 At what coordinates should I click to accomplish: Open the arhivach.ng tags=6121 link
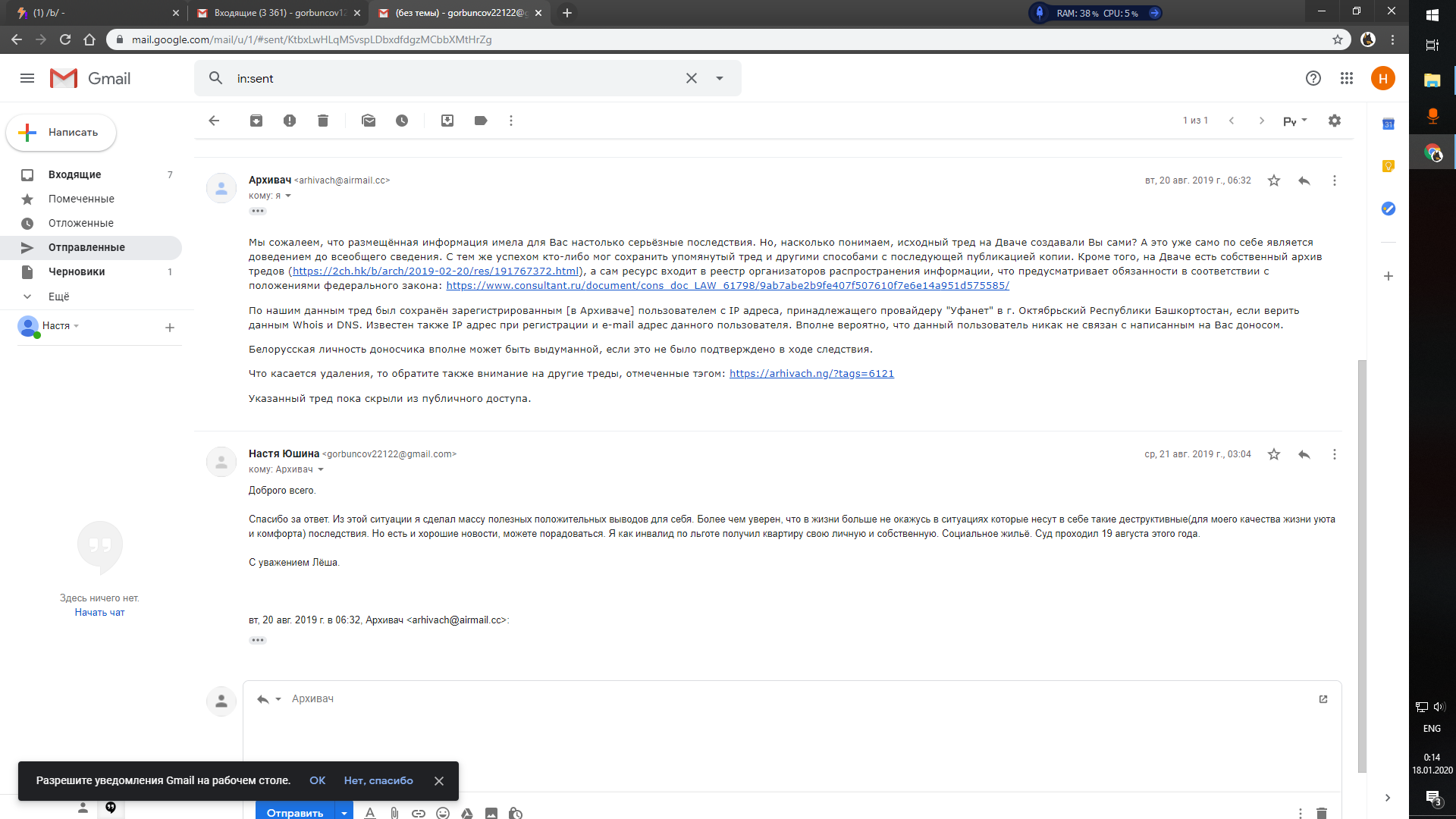[811, 374]
